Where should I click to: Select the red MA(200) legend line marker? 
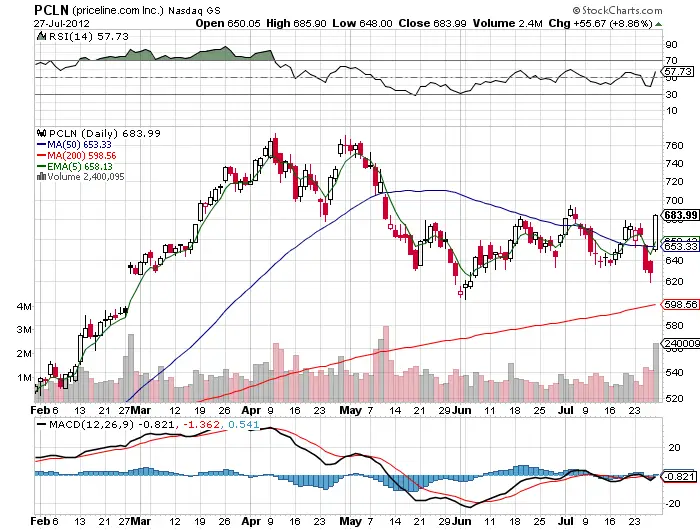coord(41,156)
